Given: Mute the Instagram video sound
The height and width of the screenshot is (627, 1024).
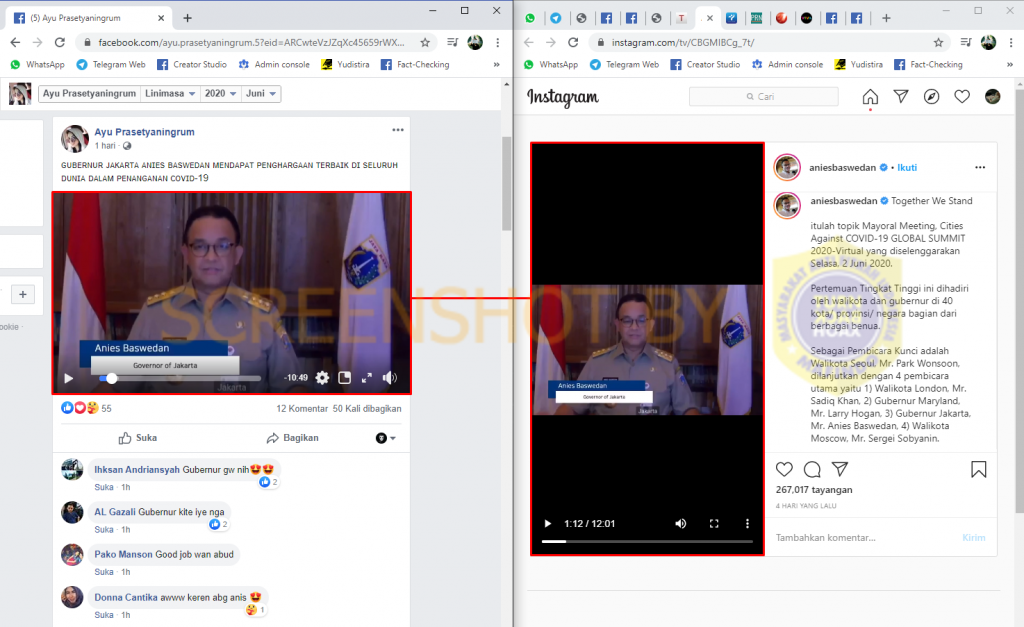Looking at the screenshot, I should (x=681, y=524).
